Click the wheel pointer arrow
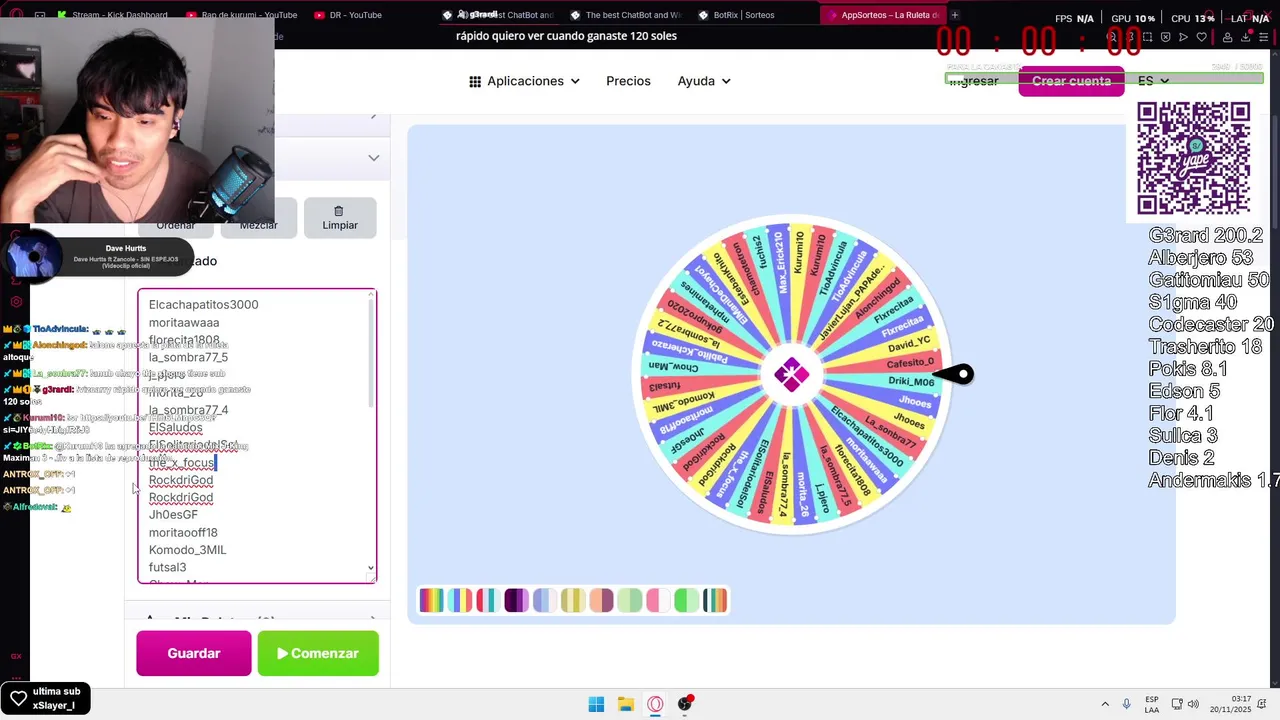 pos(953,375)
